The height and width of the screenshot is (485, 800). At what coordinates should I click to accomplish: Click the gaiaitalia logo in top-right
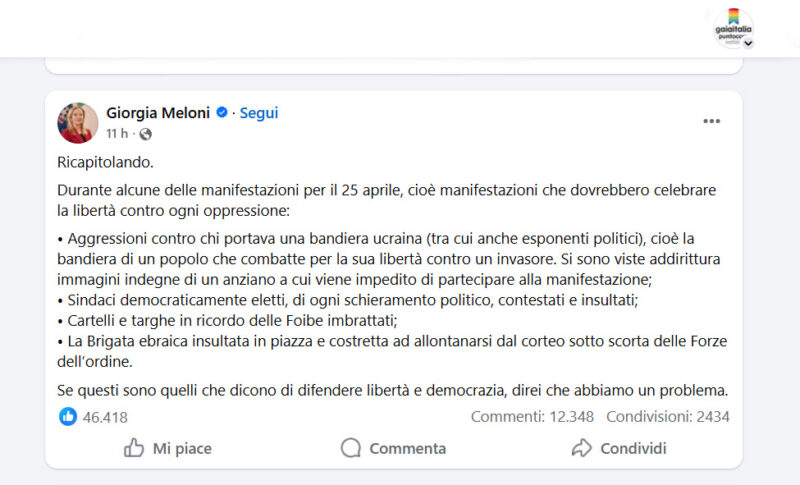pos(733,26)
